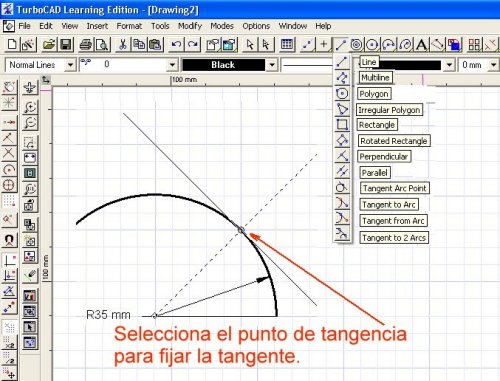Click the Black color swatch box
The image size is (500, 381).
pyautogui.click(x=223, y=65)
